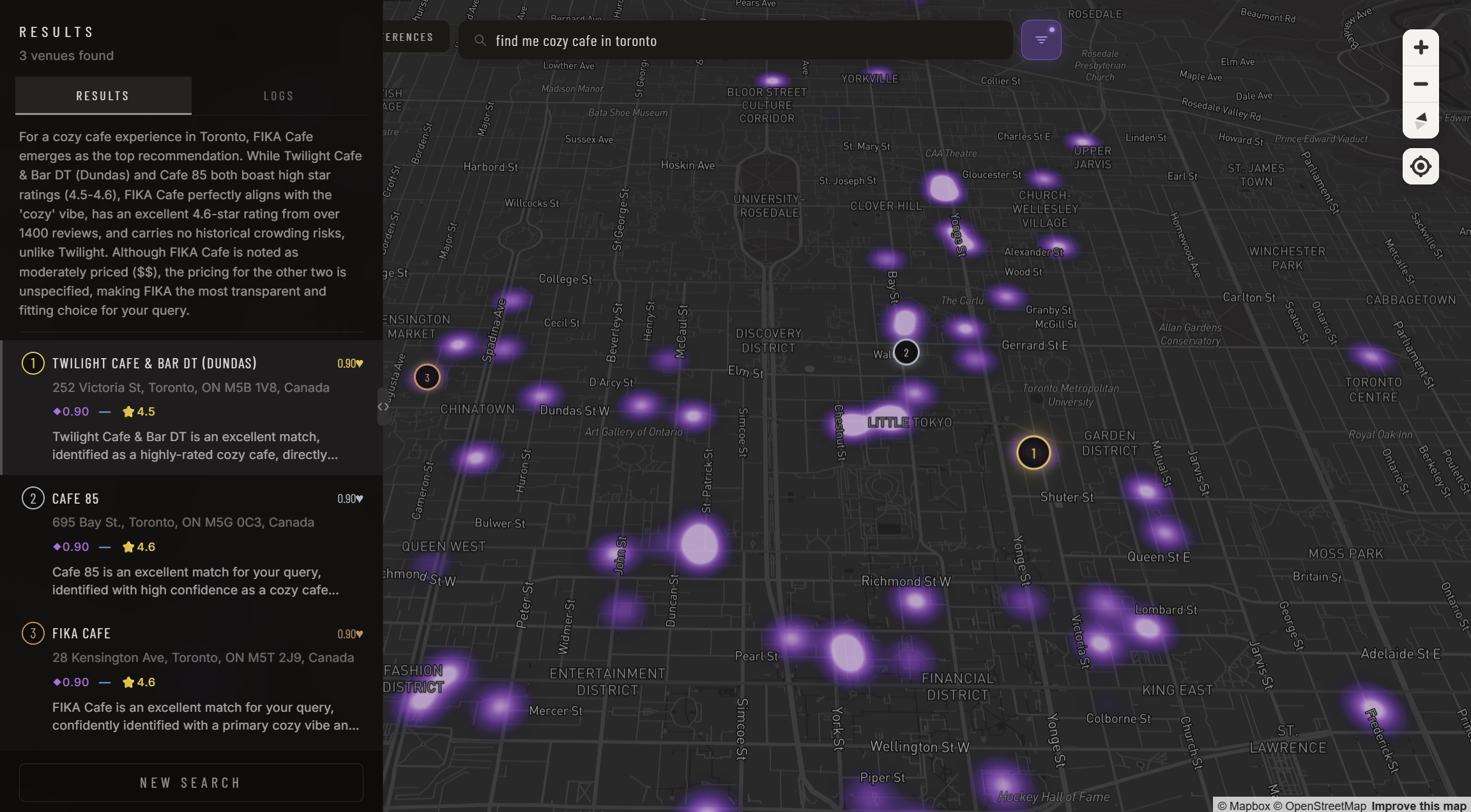1471x812 pixels.
Task: Click the map zoom in plus button
Action: pyautogui.click(x=1421, y=47)
